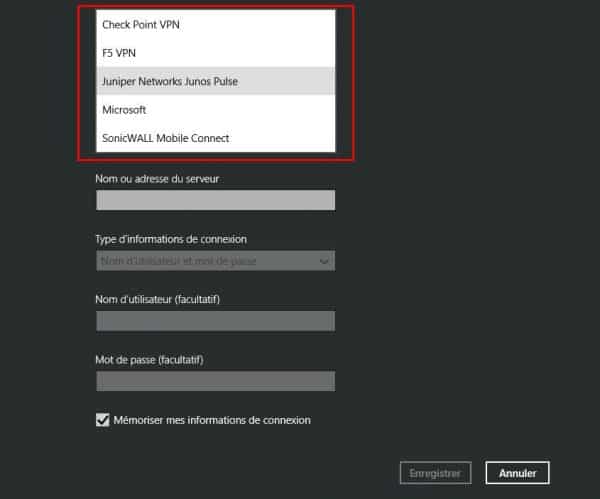The width and height of the screenshot is (600, 499).
Task: Cancel the dialog with Annuler
Action: point(517,473)
